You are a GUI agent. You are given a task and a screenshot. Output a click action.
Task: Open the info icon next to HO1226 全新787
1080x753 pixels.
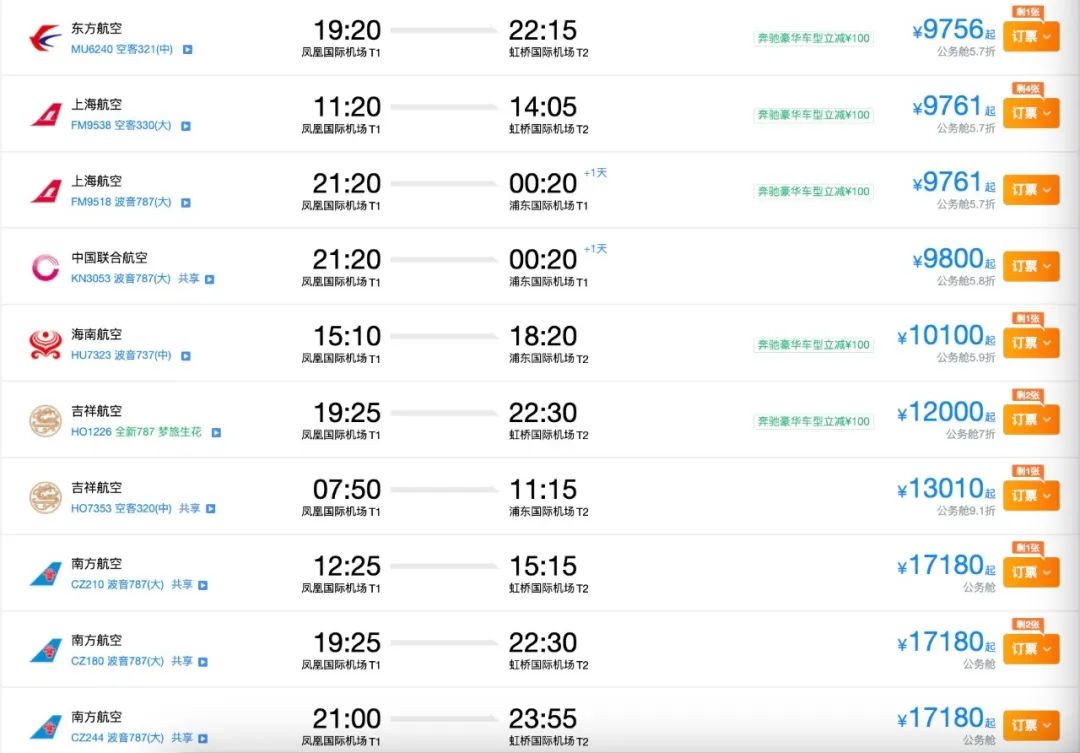coord(216,433)
